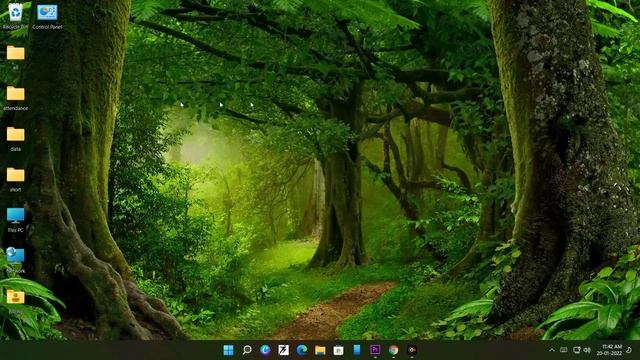Open the Windows Start menu
The image size is (640, 360).
pyautogui.click(x=229, y=350)
